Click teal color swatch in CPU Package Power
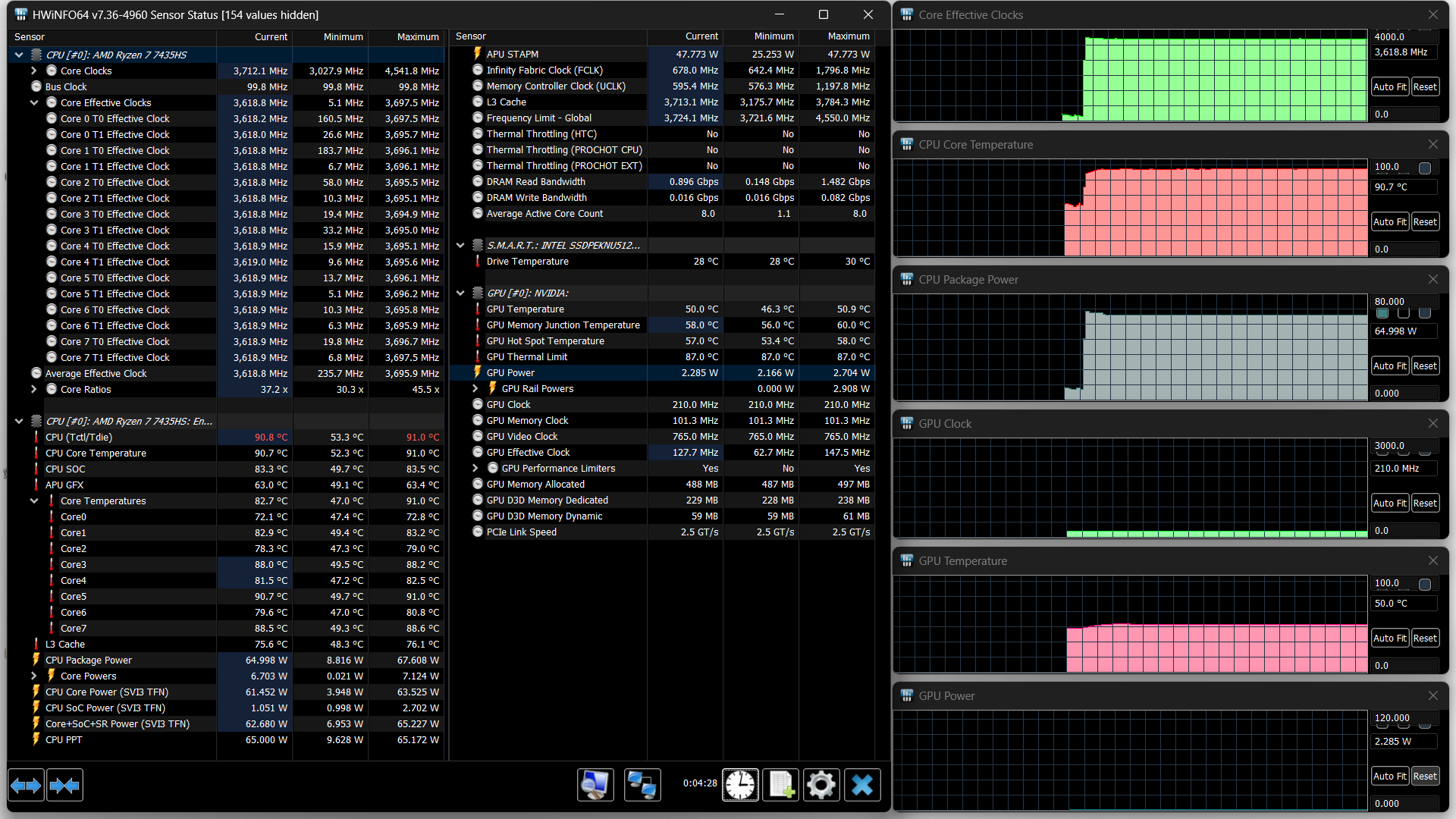This screenshot has width=1456, height=819. 1382,313
